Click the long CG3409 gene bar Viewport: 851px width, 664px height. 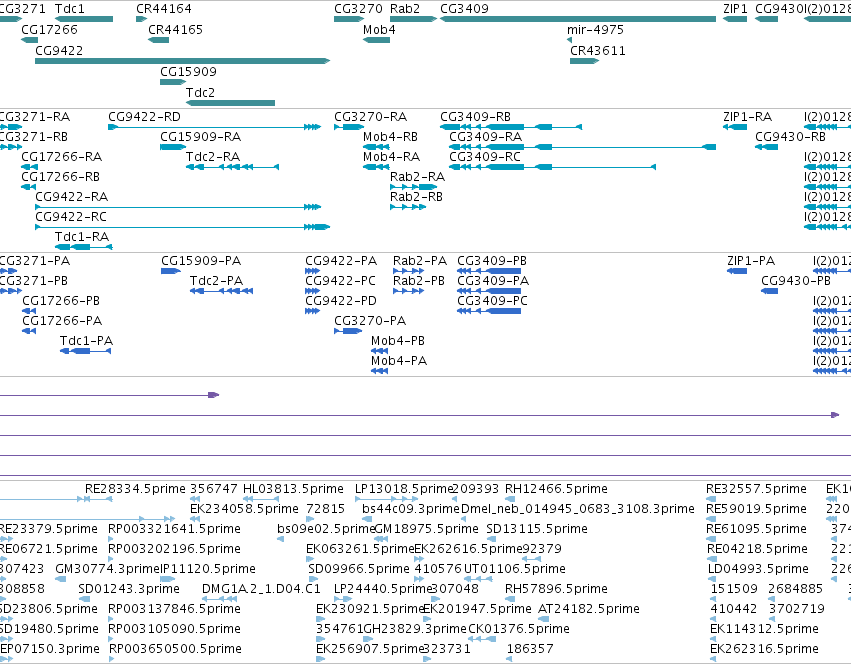578,19
